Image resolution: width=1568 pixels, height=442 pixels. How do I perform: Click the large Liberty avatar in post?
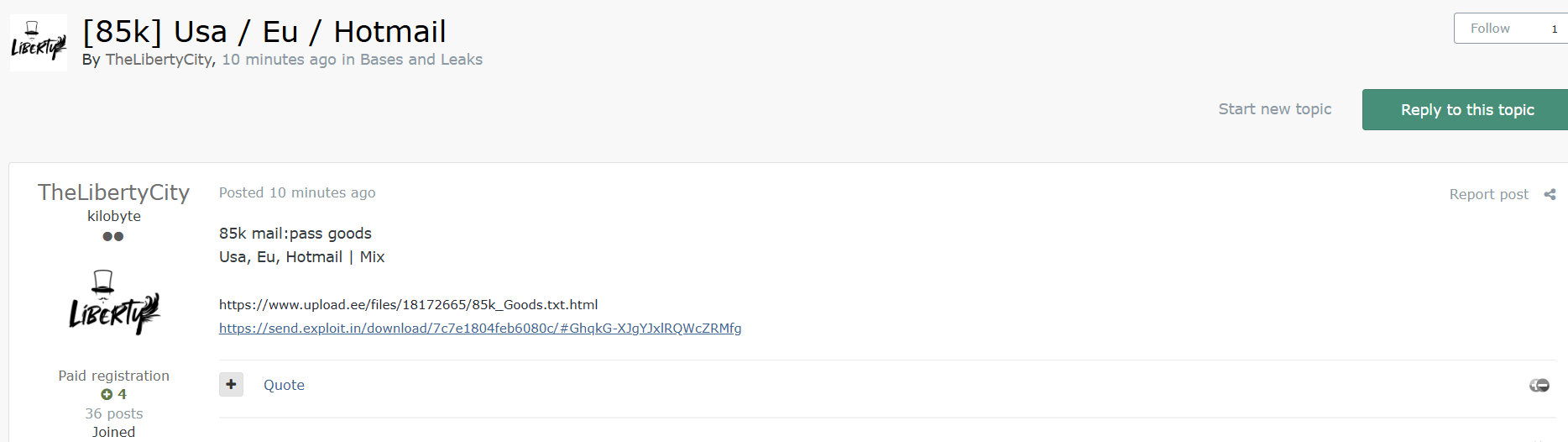coord(114,303)
